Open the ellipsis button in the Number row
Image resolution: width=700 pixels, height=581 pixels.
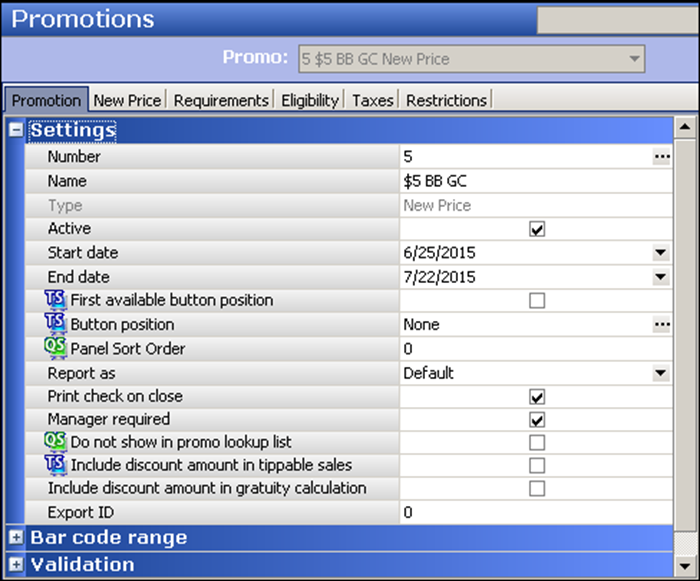(660, 157)
